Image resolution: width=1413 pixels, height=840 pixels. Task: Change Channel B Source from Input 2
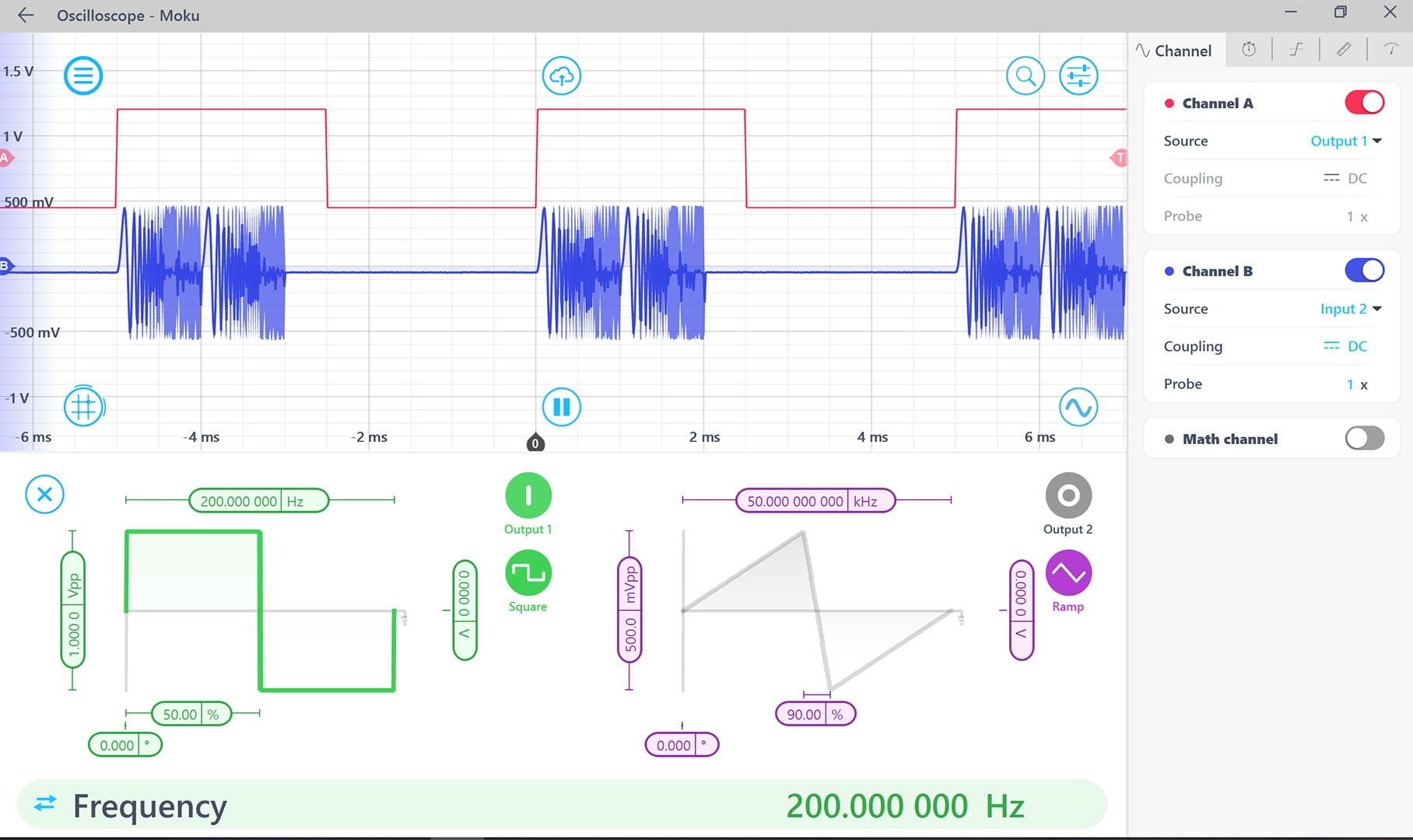click(1350, 309)
